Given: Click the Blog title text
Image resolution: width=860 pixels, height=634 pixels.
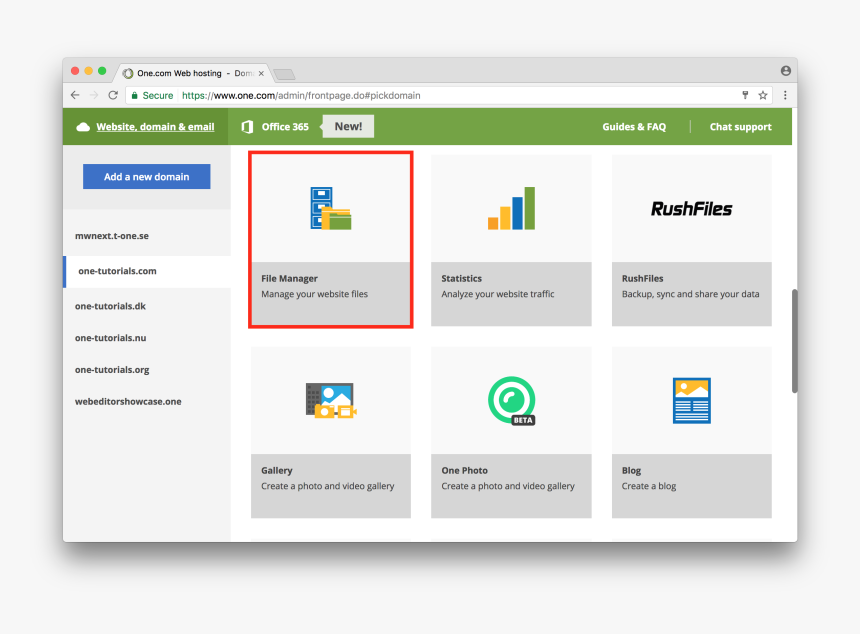Looking at the screenshot, I should point(631,471).
